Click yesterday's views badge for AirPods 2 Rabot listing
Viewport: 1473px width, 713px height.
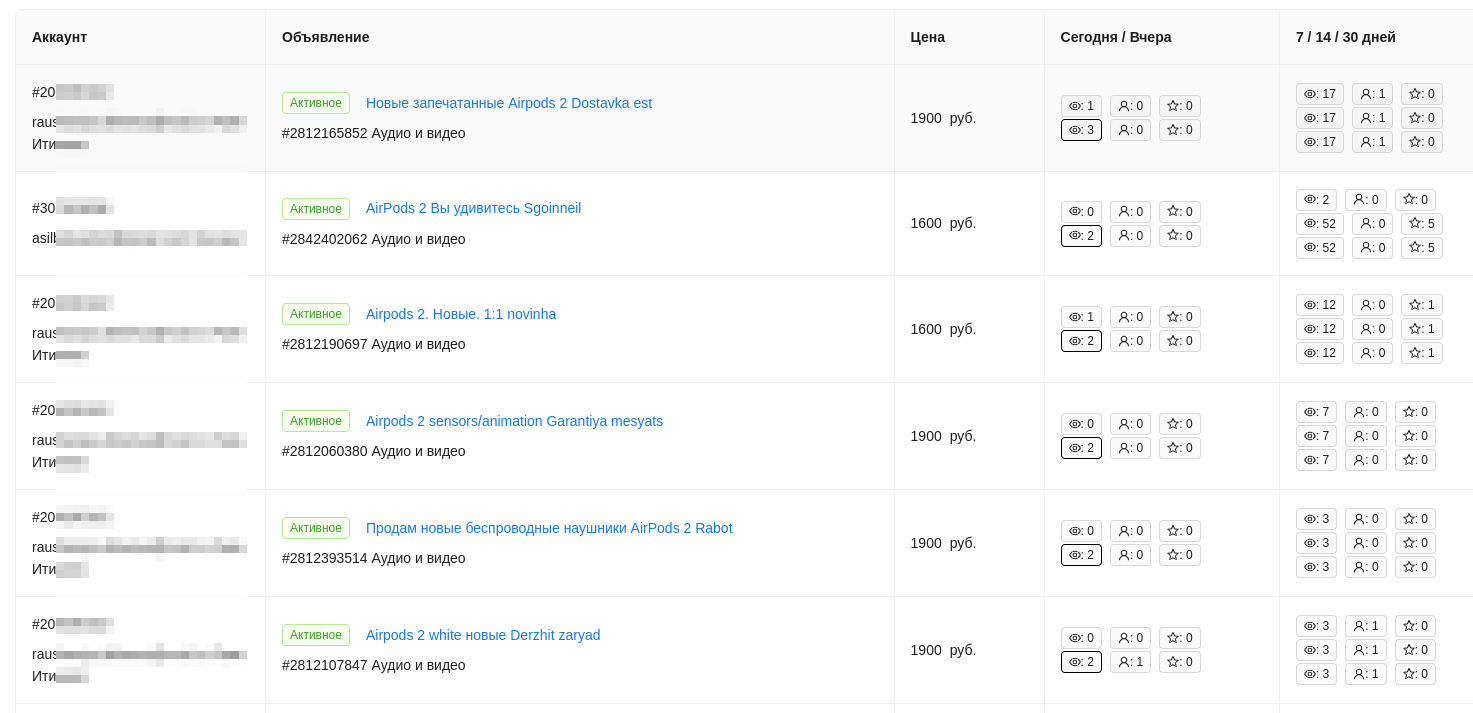[1081, 555]
